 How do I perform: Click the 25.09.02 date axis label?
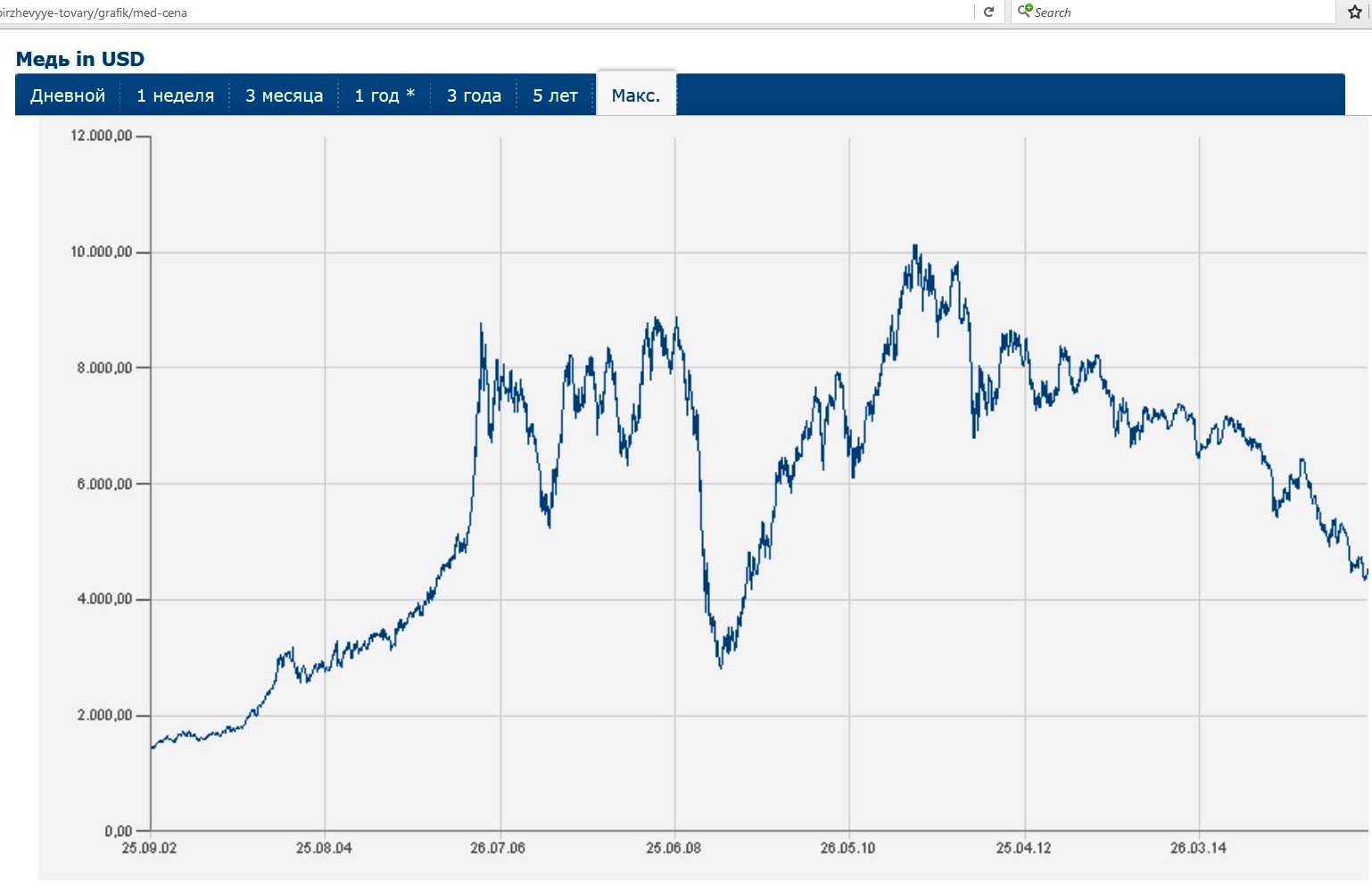click(x=149, y=848)
